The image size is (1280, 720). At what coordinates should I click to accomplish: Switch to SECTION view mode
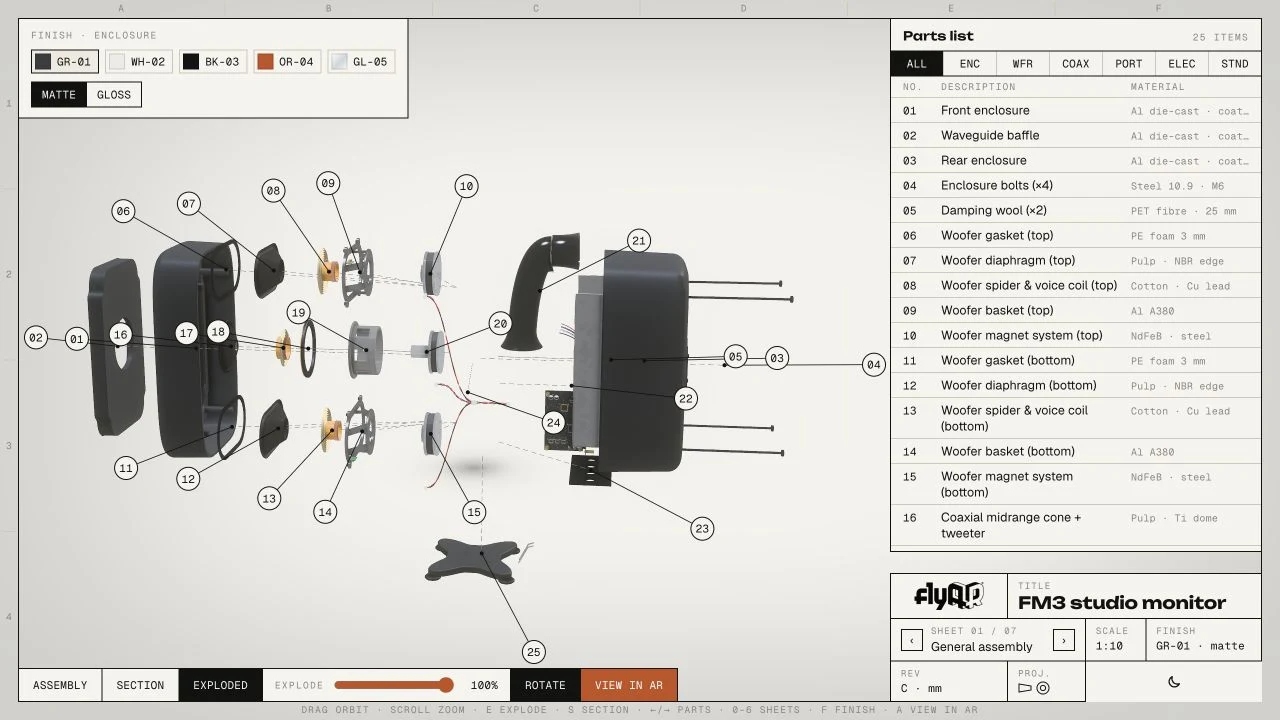140,685
